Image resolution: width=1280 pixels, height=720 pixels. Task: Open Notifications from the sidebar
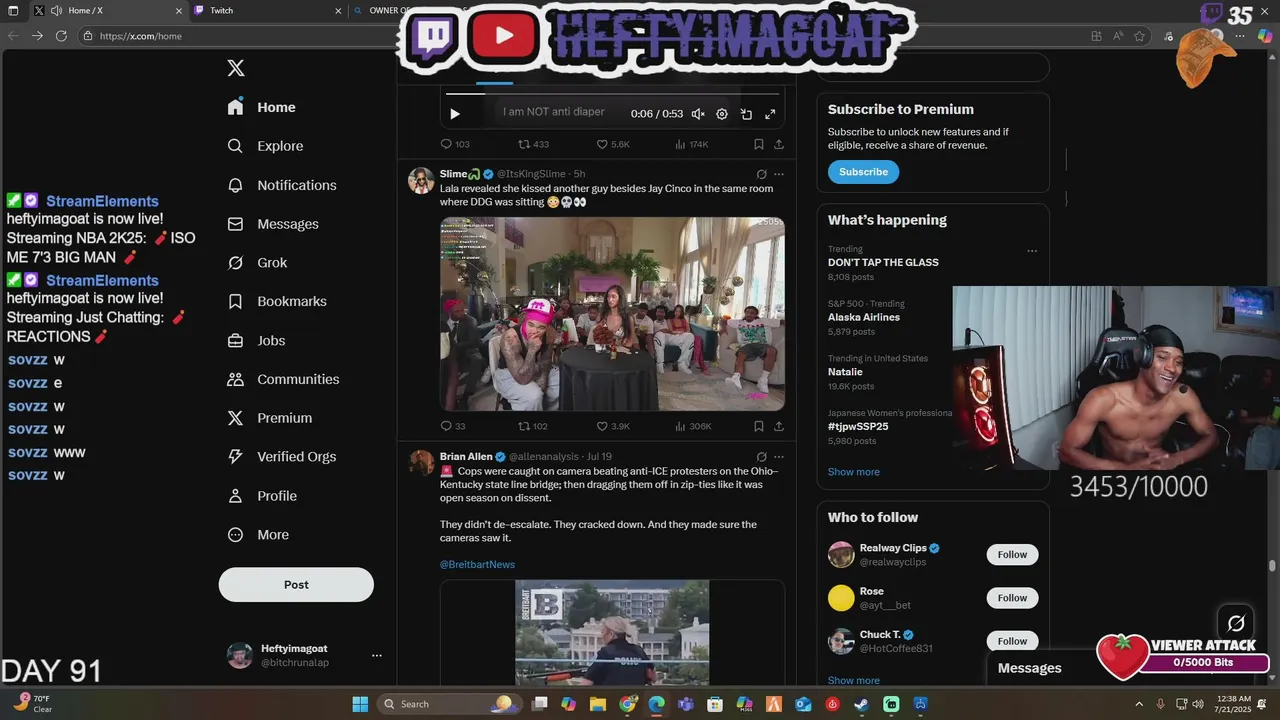(x=282, y=185)
